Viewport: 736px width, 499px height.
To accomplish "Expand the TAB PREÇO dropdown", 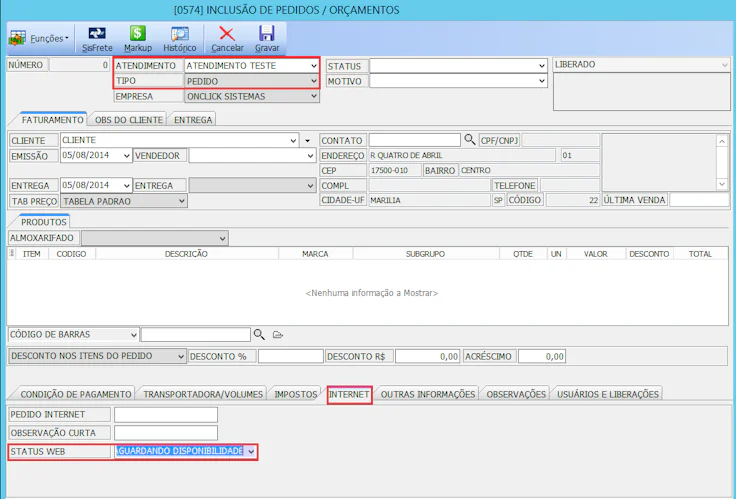I will pyautogui.click(x=182, y=201).
